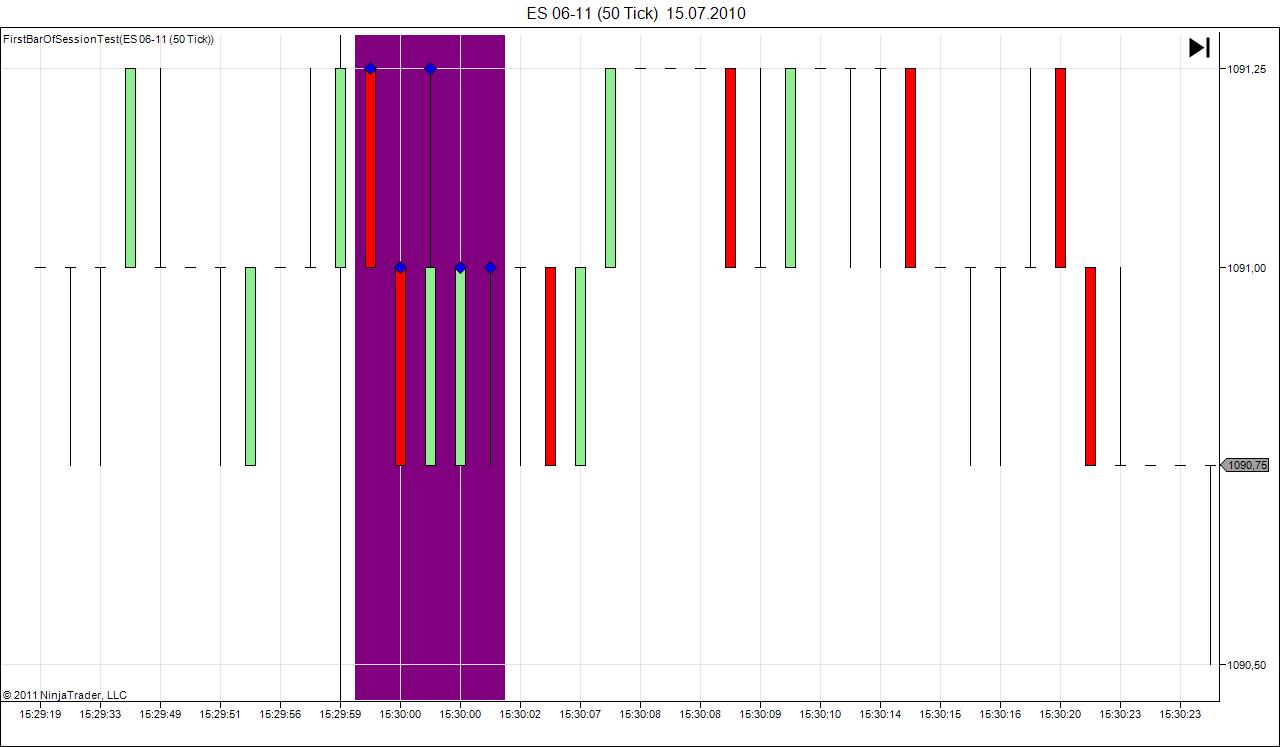Click the 15:30:16 time axis label
This screenshot has width=1280, height=747.
point(1000,714)
